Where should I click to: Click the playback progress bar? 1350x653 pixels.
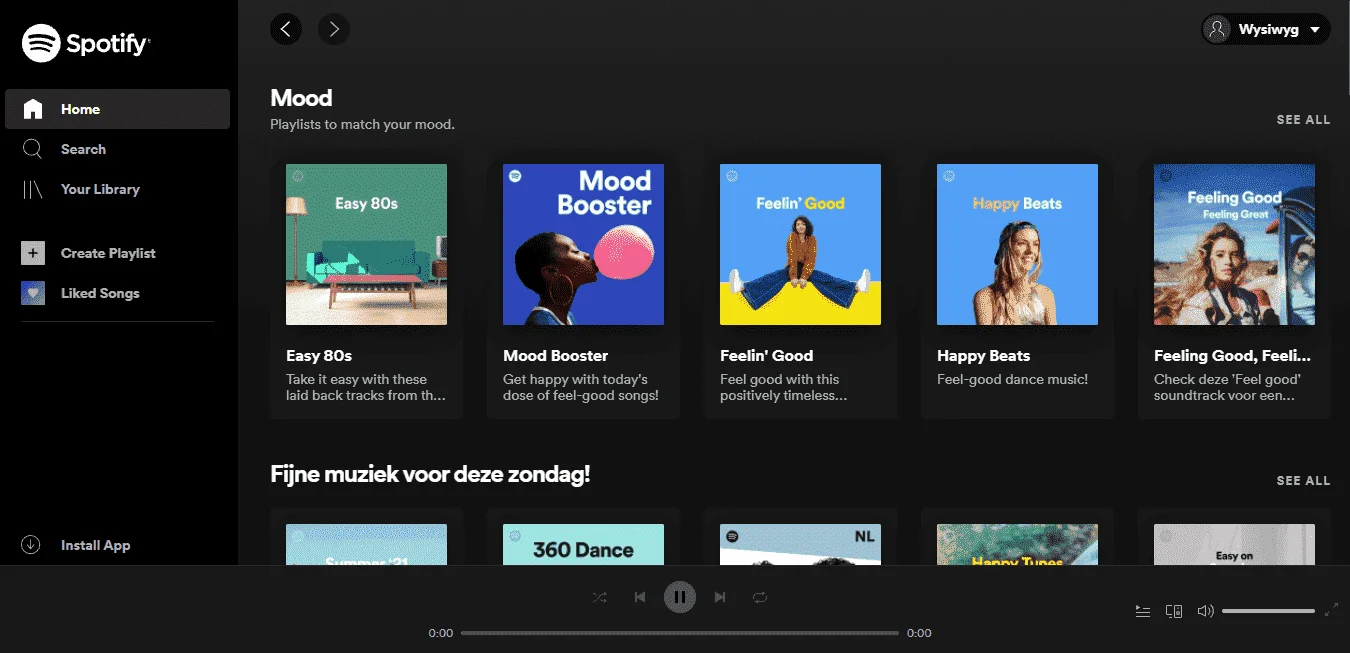(x=680, y=633)
